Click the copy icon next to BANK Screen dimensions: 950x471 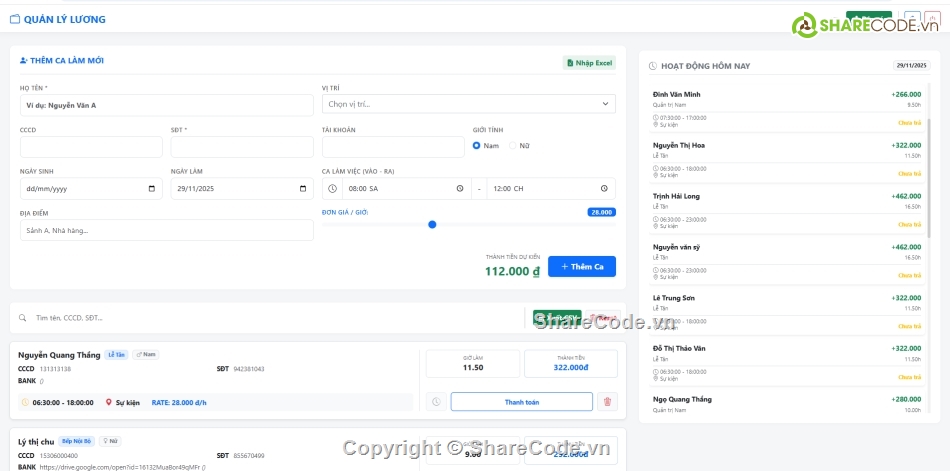[x=42, y=381]
